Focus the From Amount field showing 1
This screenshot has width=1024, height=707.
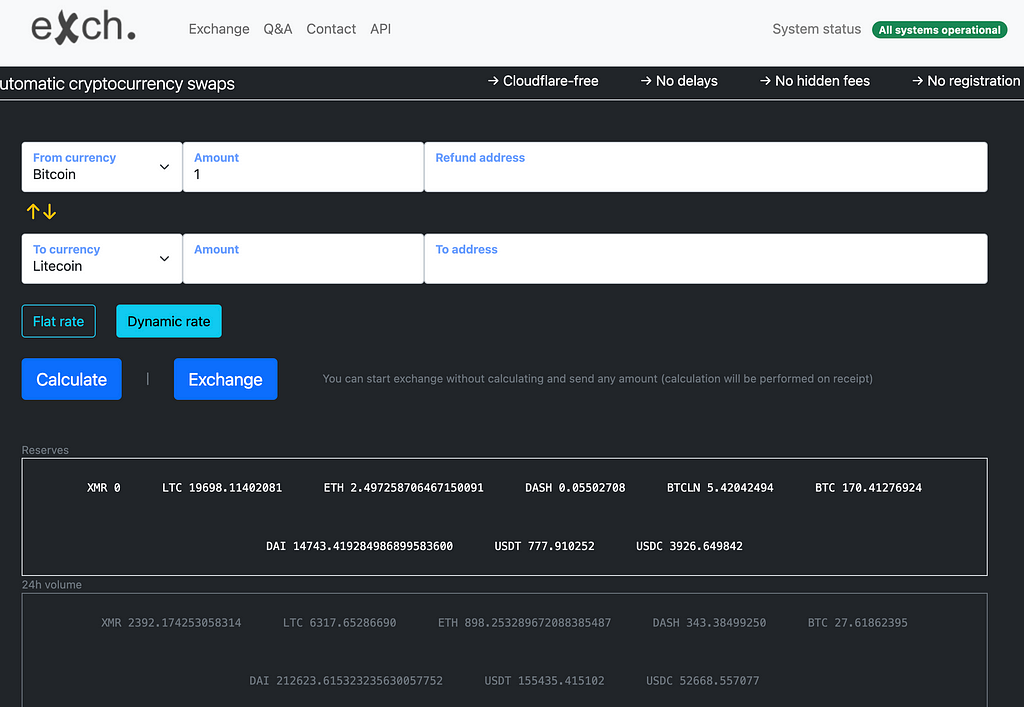[x=303, y=166]
